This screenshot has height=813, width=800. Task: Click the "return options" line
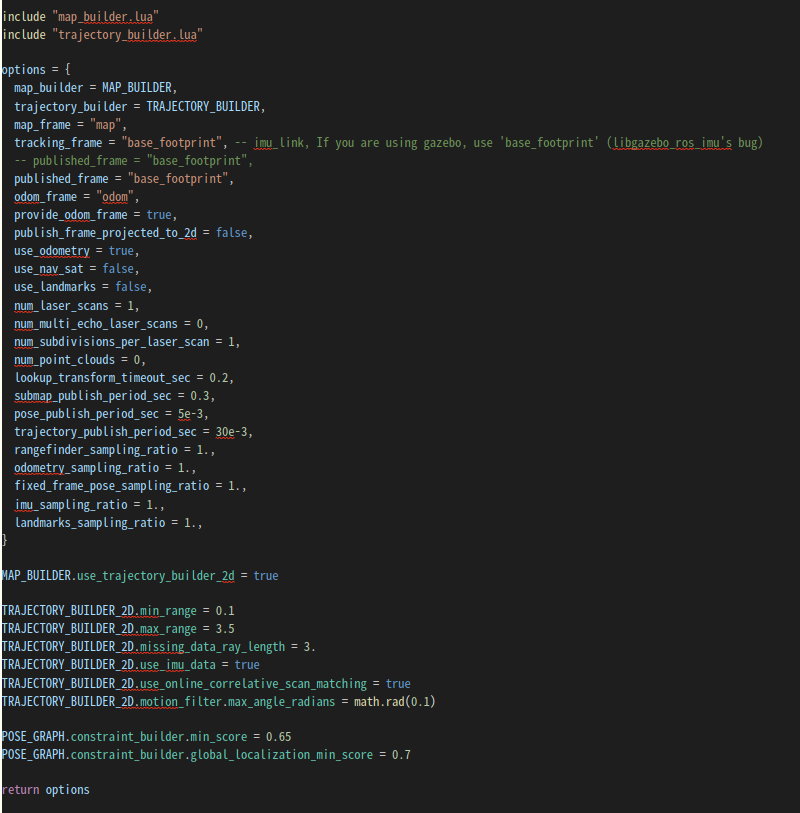(46, 790)
